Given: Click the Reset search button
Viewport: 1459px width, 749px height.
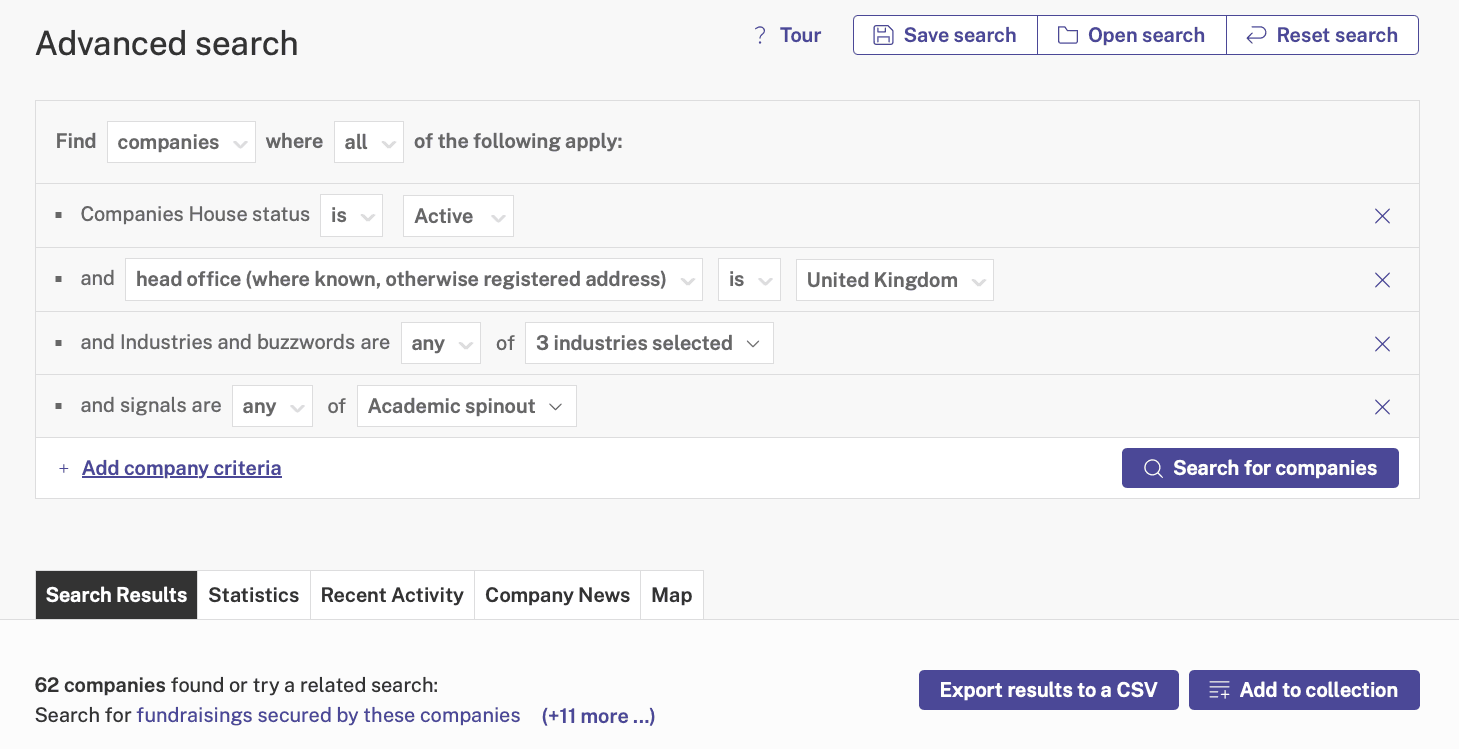Looking at the screenshot, I should point(1322,35).
